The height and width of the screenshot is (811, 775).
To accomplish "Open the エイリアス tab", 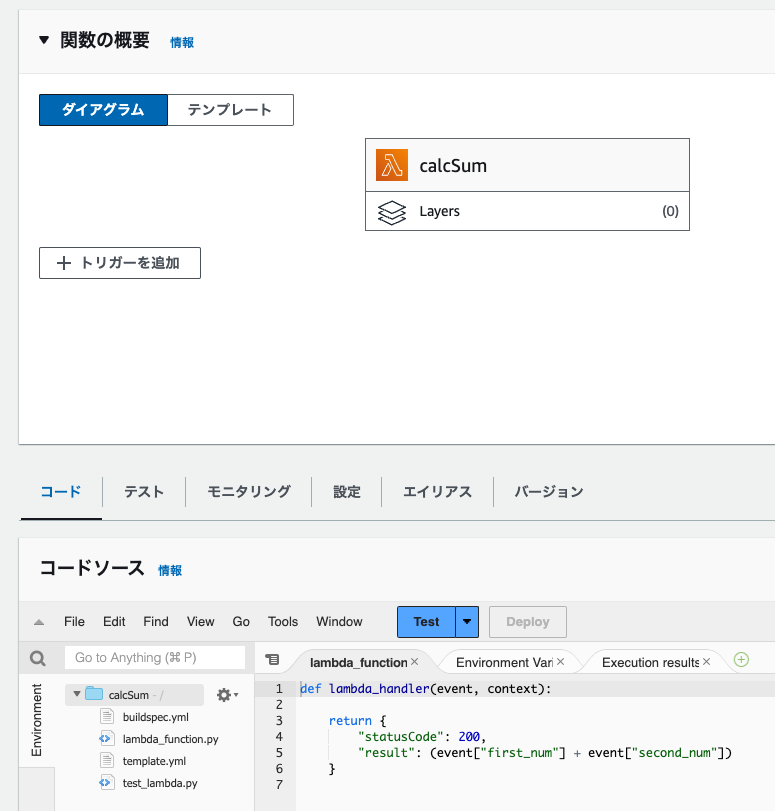I will point(438,492).
